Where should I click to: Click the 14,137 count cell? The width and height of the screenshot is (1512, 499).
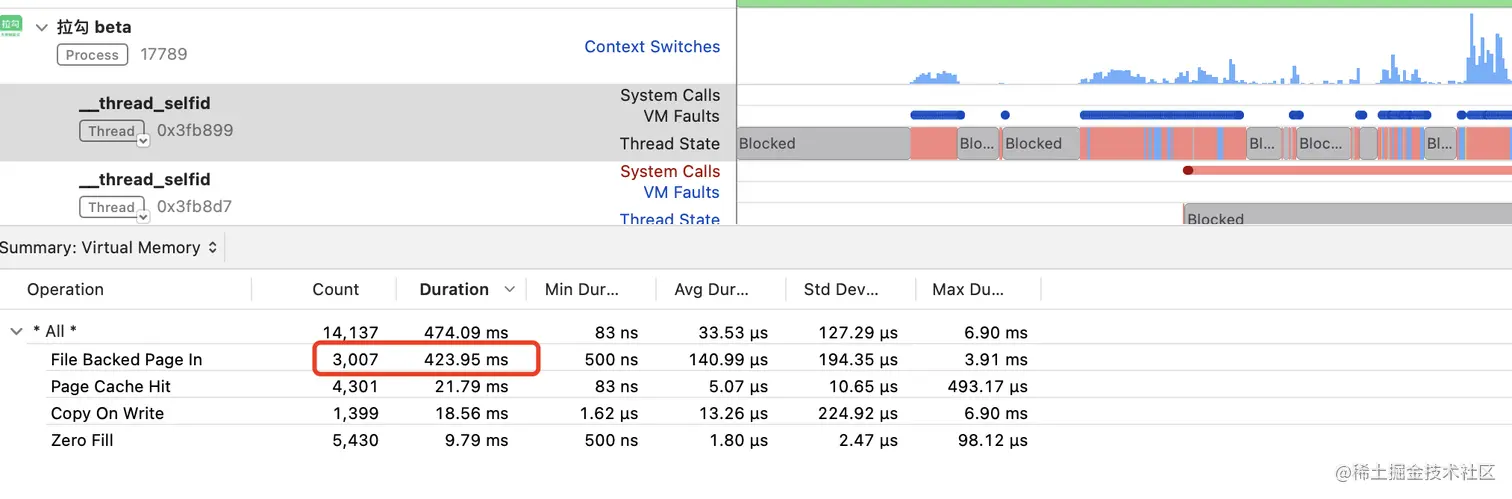(x=350, y=332)
